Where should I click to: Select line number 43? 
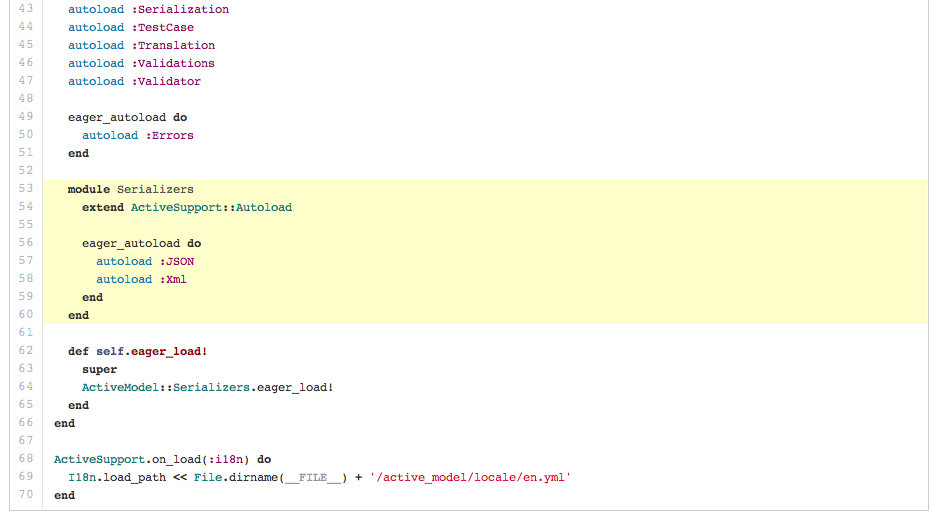(25, 9)
